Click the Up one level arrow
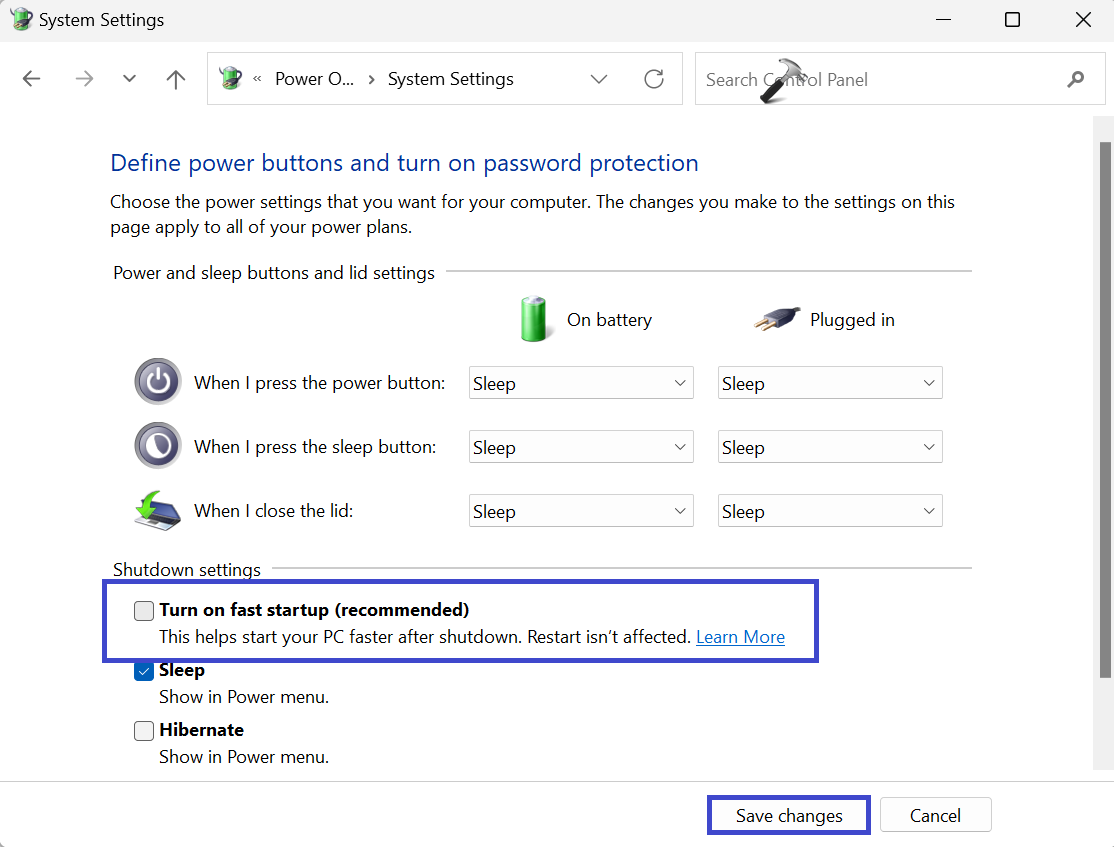Image resolution: width=1114 pixels, height=847 pixels. point(176,79)
